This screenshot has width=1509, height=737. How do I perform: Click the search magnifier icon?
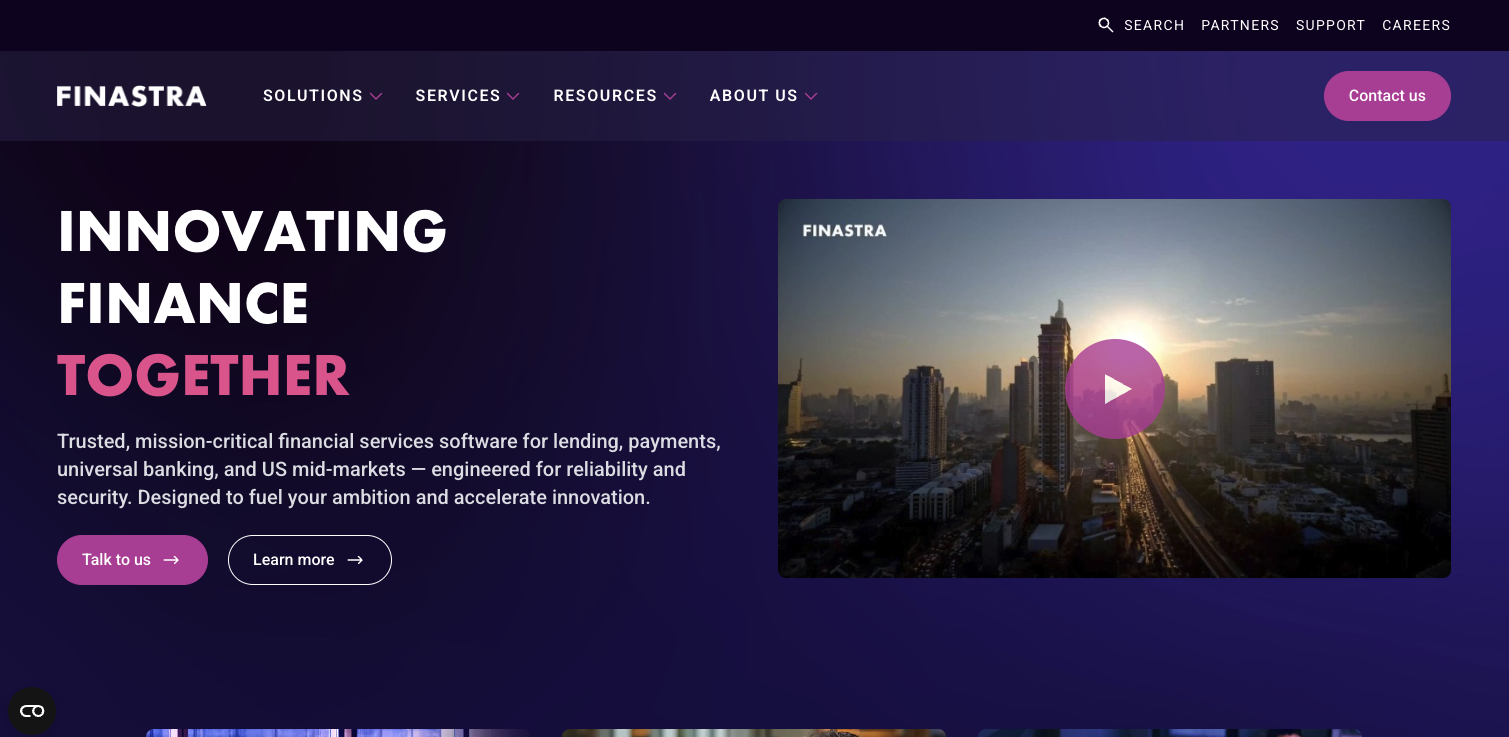point(1105,25)
